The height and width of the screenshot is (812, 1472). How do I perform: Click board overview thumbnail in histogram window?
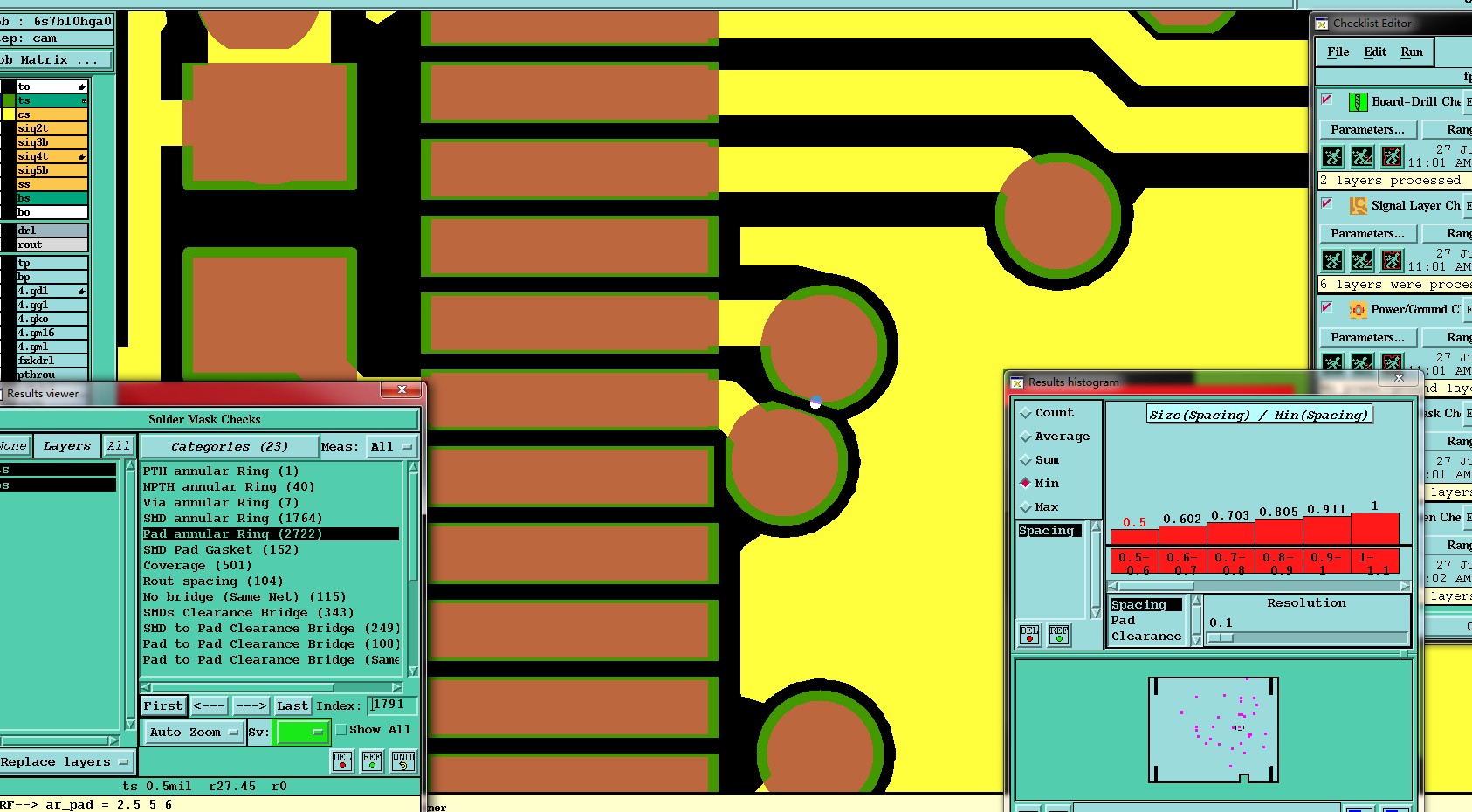tap(1214, 730)
